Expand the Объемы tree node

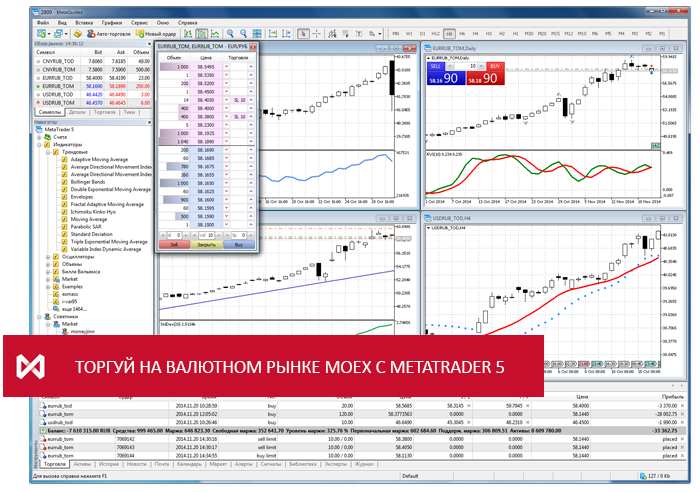click(x=48, y=264)
